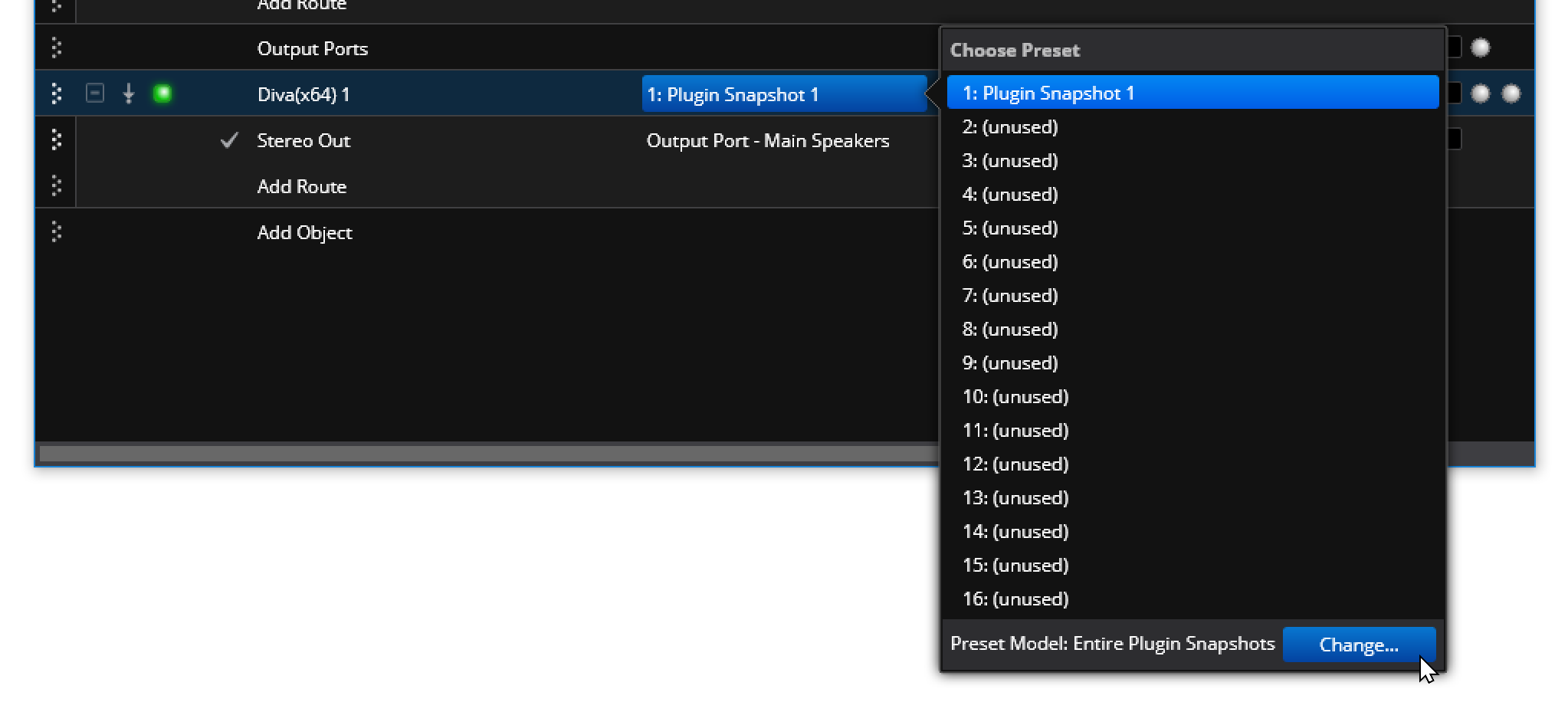The width and height of the screenshot is (1568, 702).
Task: Click dotted handle beside Add Route under Stereo Out
Action: (x=56, y=185)
